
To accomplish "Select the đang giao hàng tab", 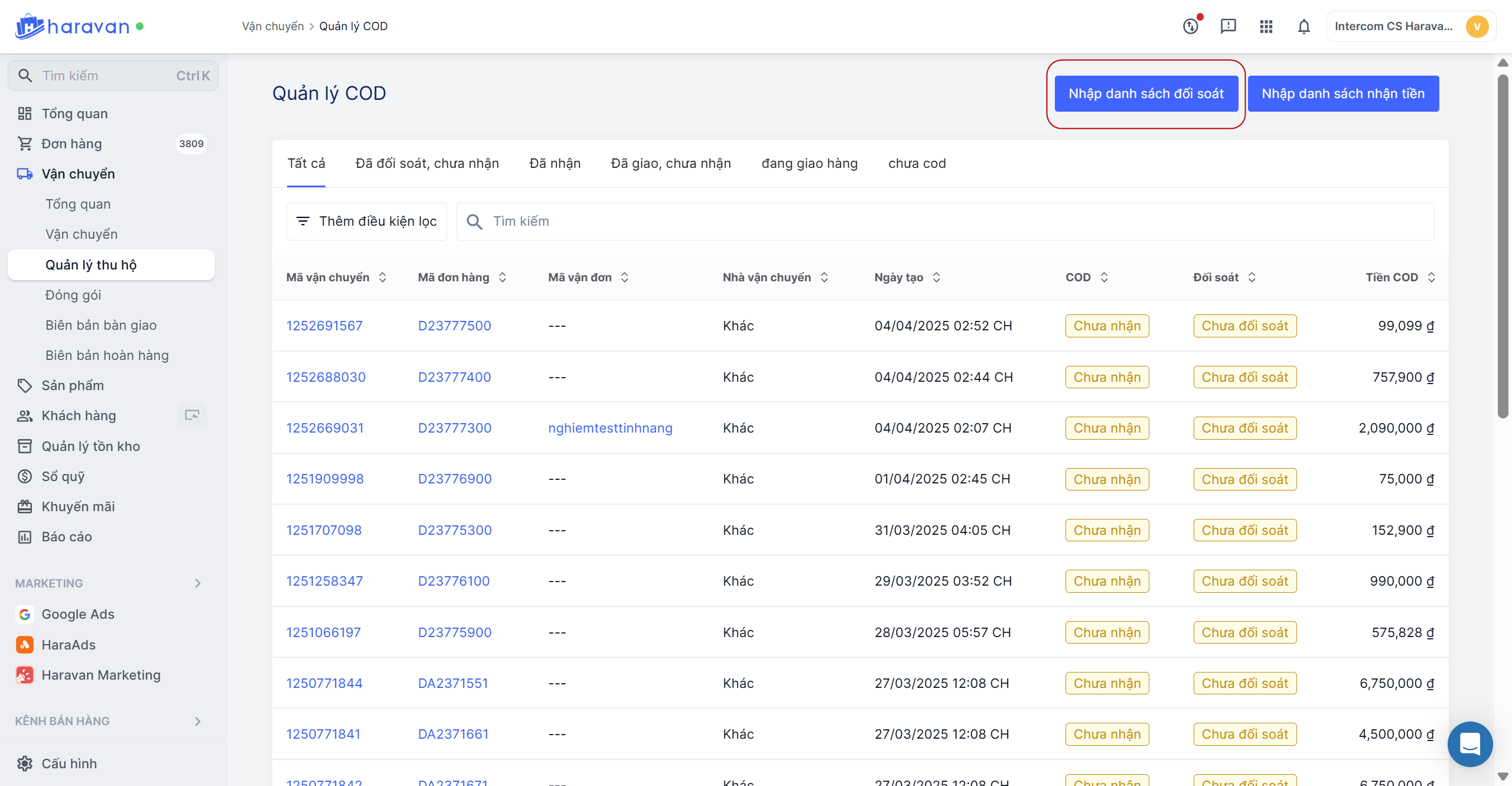I will pyautogui.click(x=809, y=164).
